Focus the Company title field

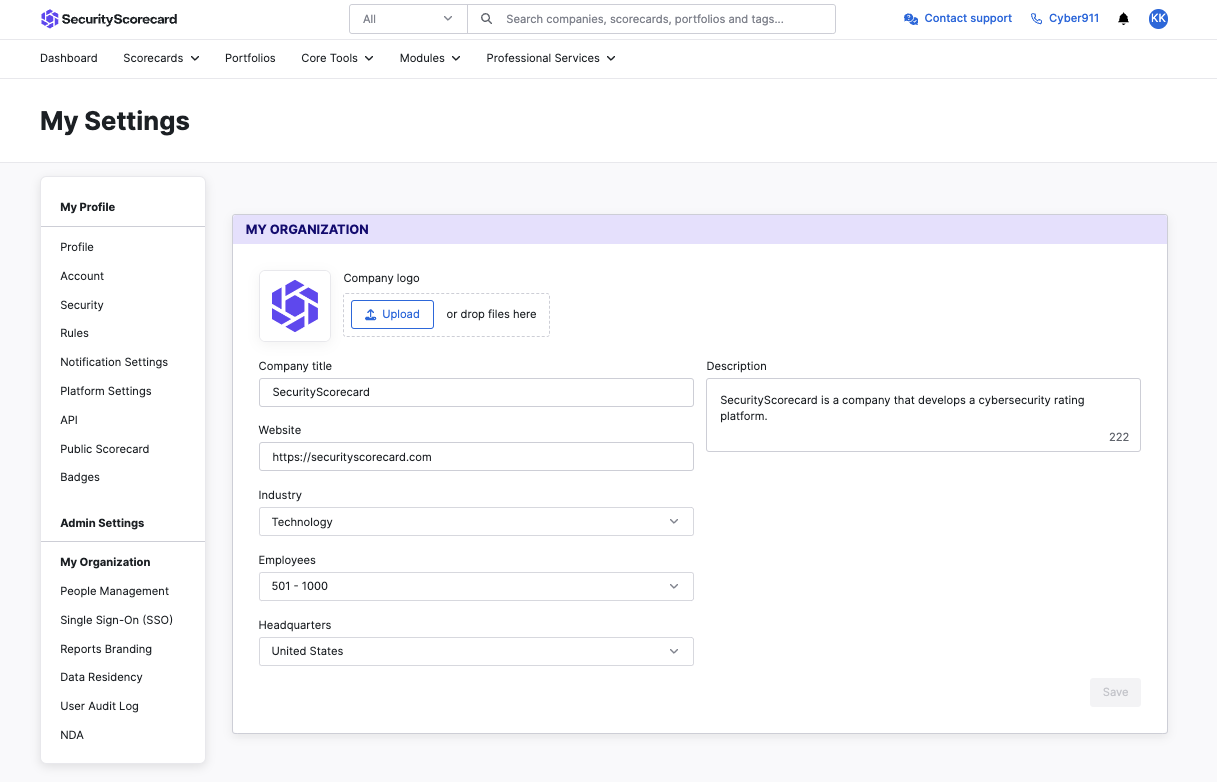[476, 392]
